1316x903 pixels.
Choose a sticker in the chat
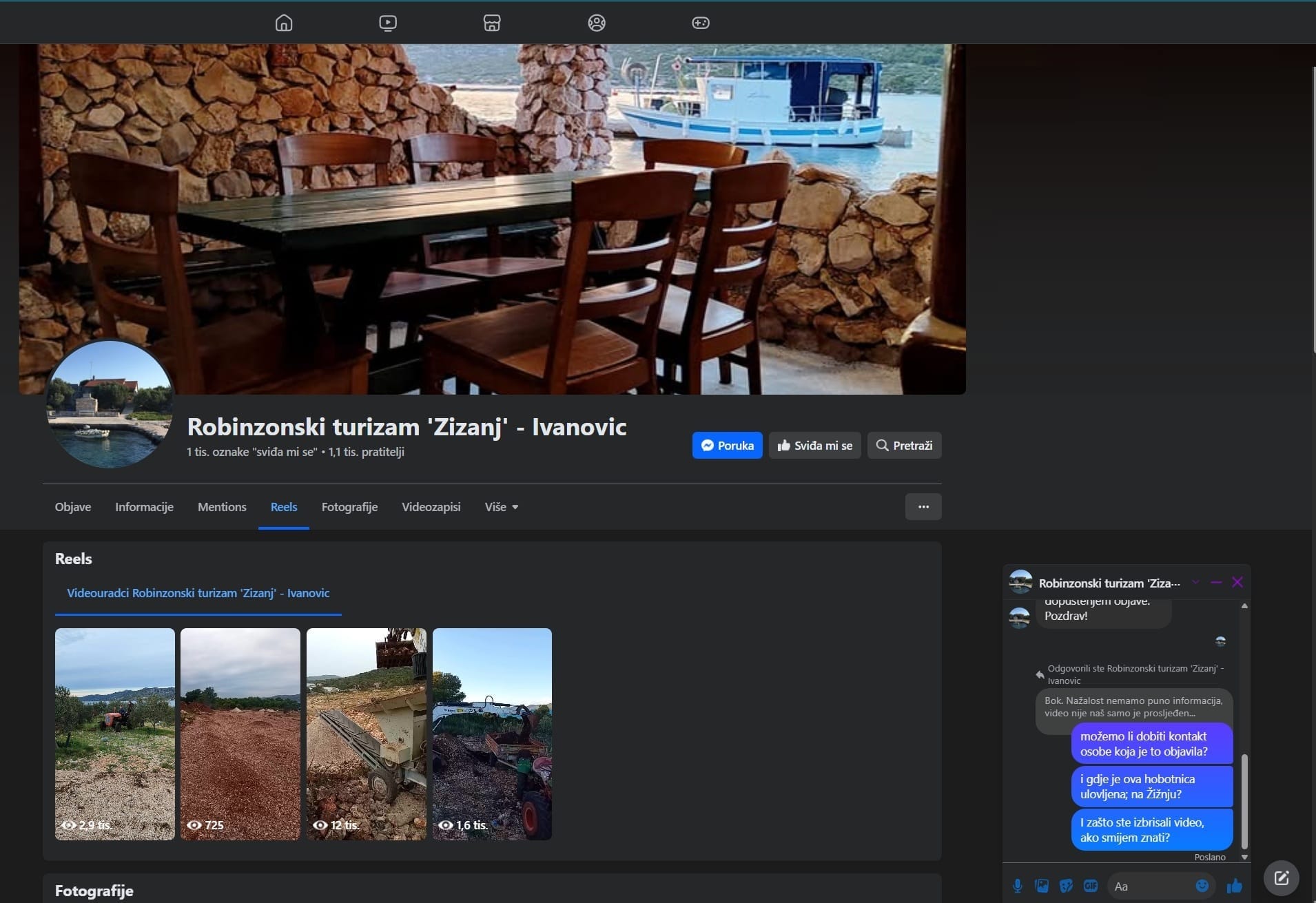pos(1066,886)
